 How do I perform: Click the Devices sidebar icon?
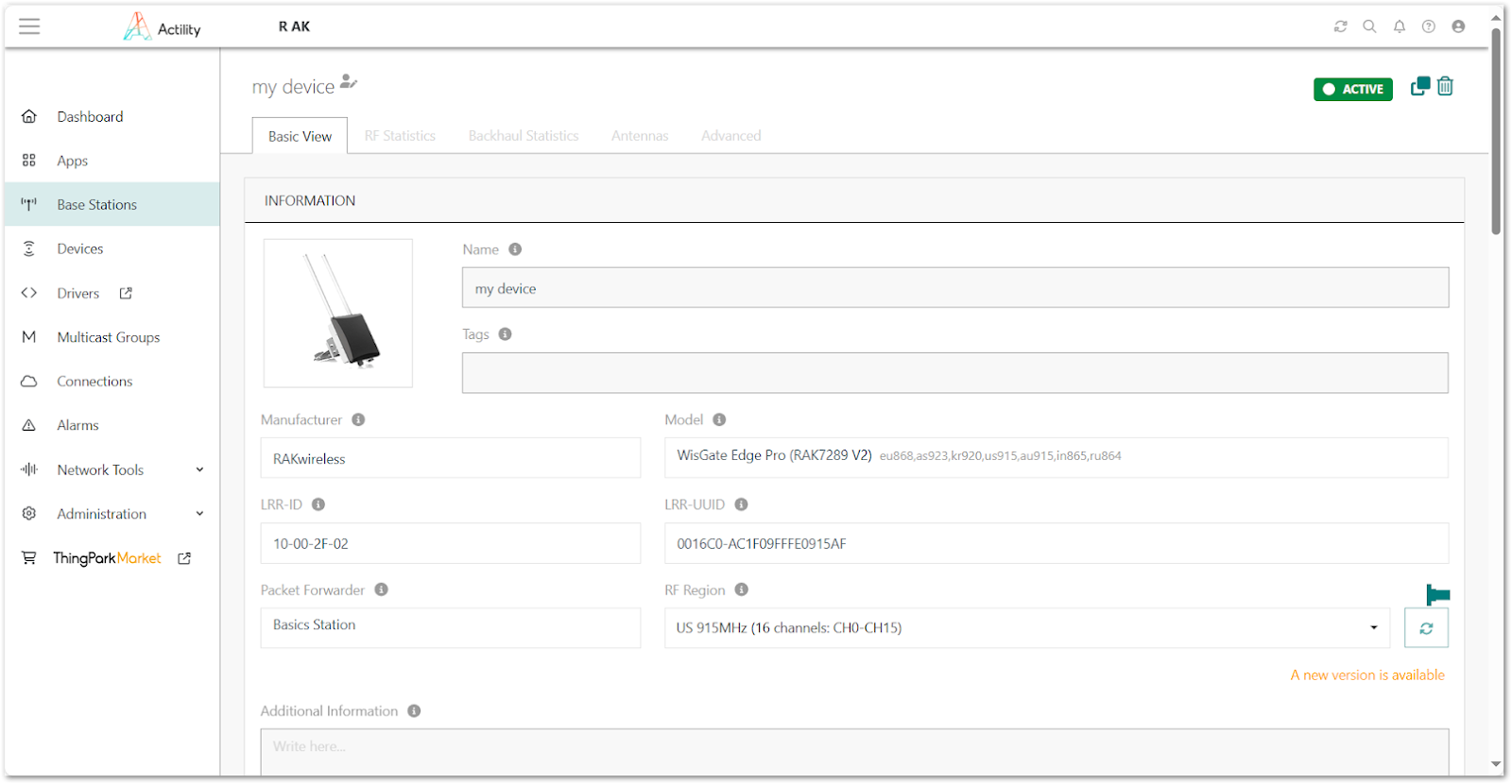(29, 248)
